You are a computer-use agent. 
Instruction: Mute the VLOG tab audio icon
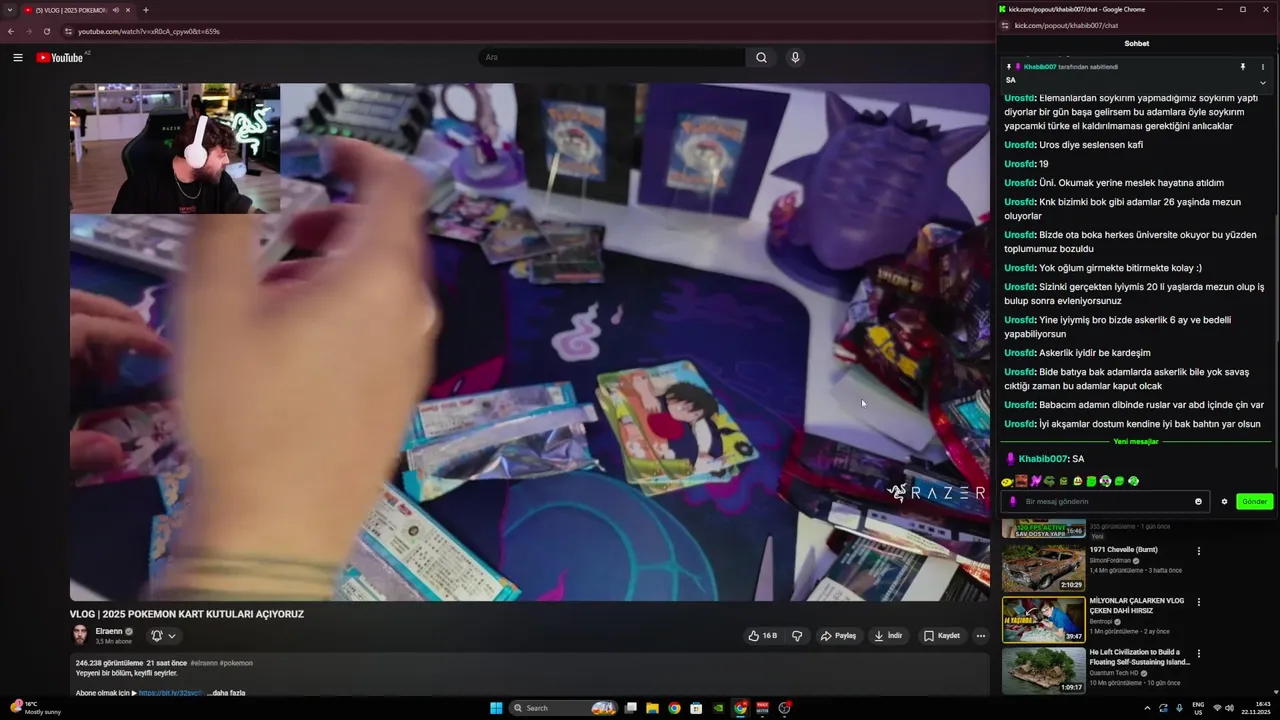[116, 10]
